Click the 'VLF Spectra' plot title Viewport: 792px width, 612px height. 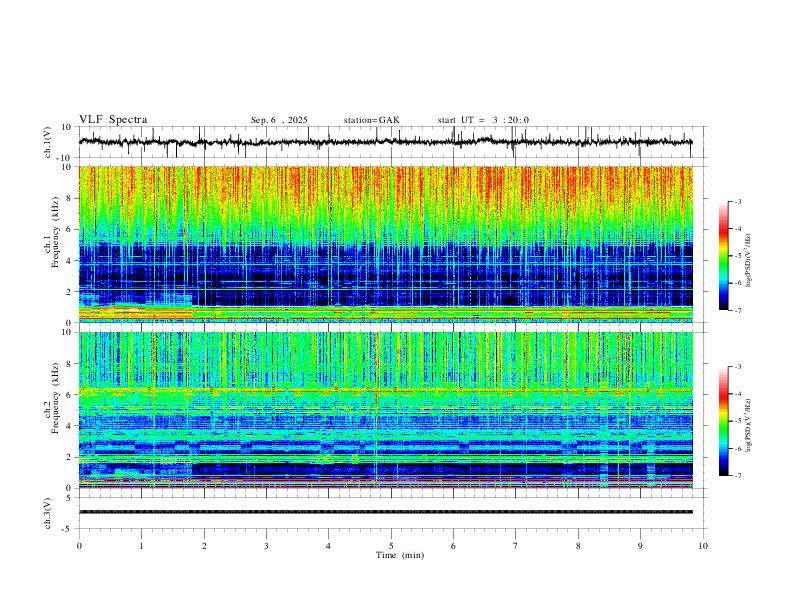(x=113, y=120)
